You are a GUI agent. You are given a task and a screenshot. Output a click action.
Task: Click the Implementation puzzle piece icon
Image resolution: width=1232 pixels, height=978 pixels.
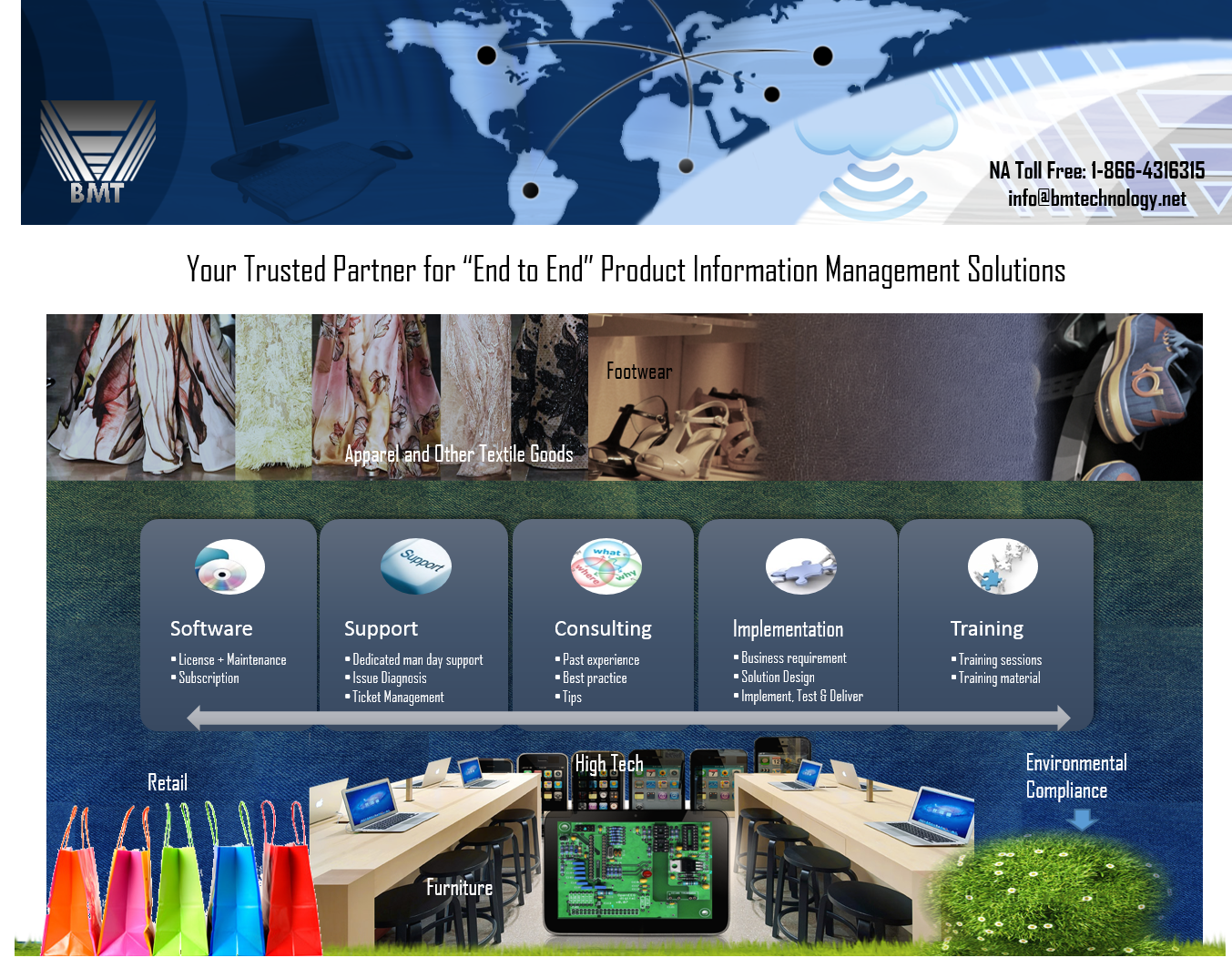pyautogui.click(x=800, y=566)
